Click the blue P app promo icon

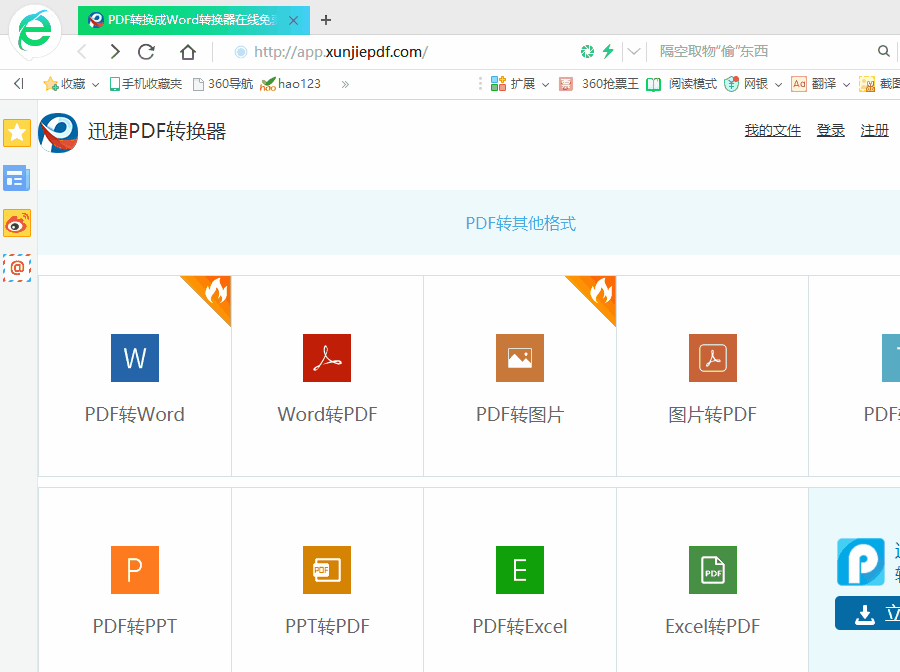point(860,562)
